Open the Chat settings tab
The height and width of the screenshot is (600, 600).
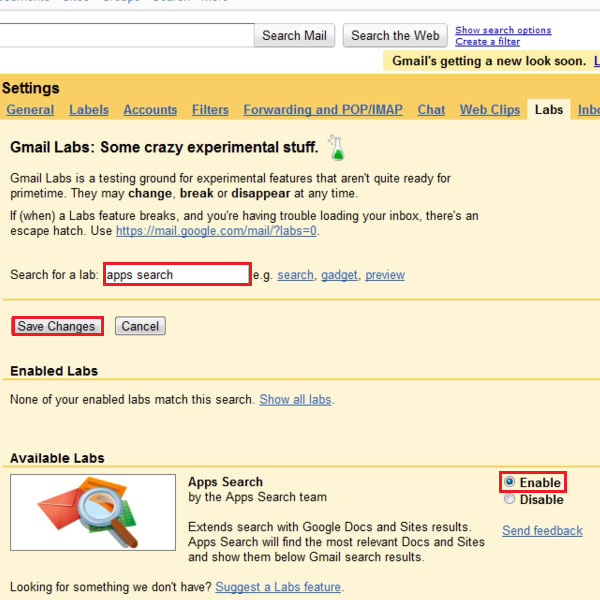pos(431,110)
